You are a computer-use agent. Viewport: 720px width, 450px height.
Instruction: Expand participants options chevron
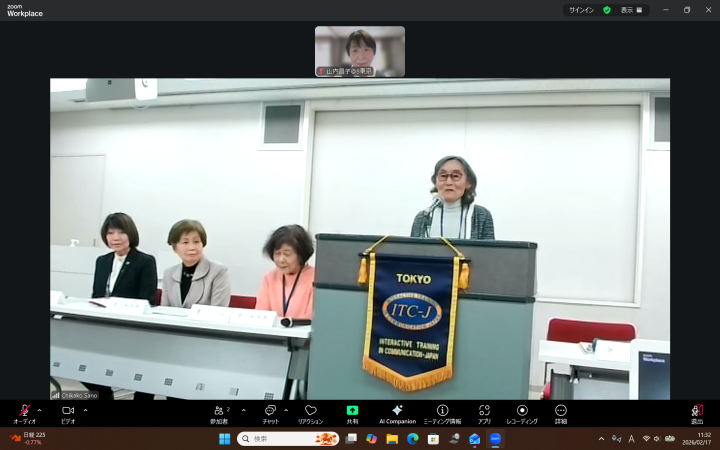[x=243, y=410]
